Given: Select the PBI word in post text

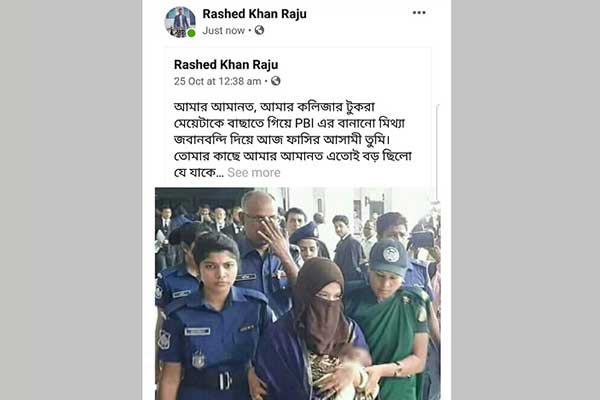Looking at the screenshot, I should tap(304, 123).
